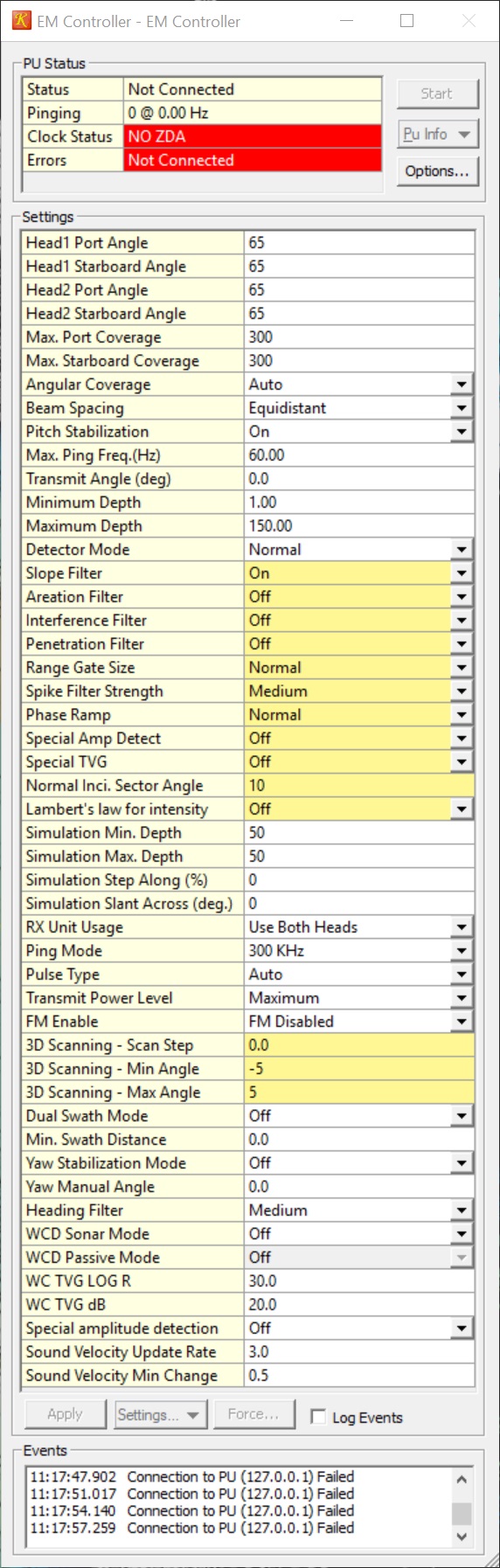Open the Detector Mode dropdown arrow
Viewport: 500px width, 1568px height.
(462, 550)
